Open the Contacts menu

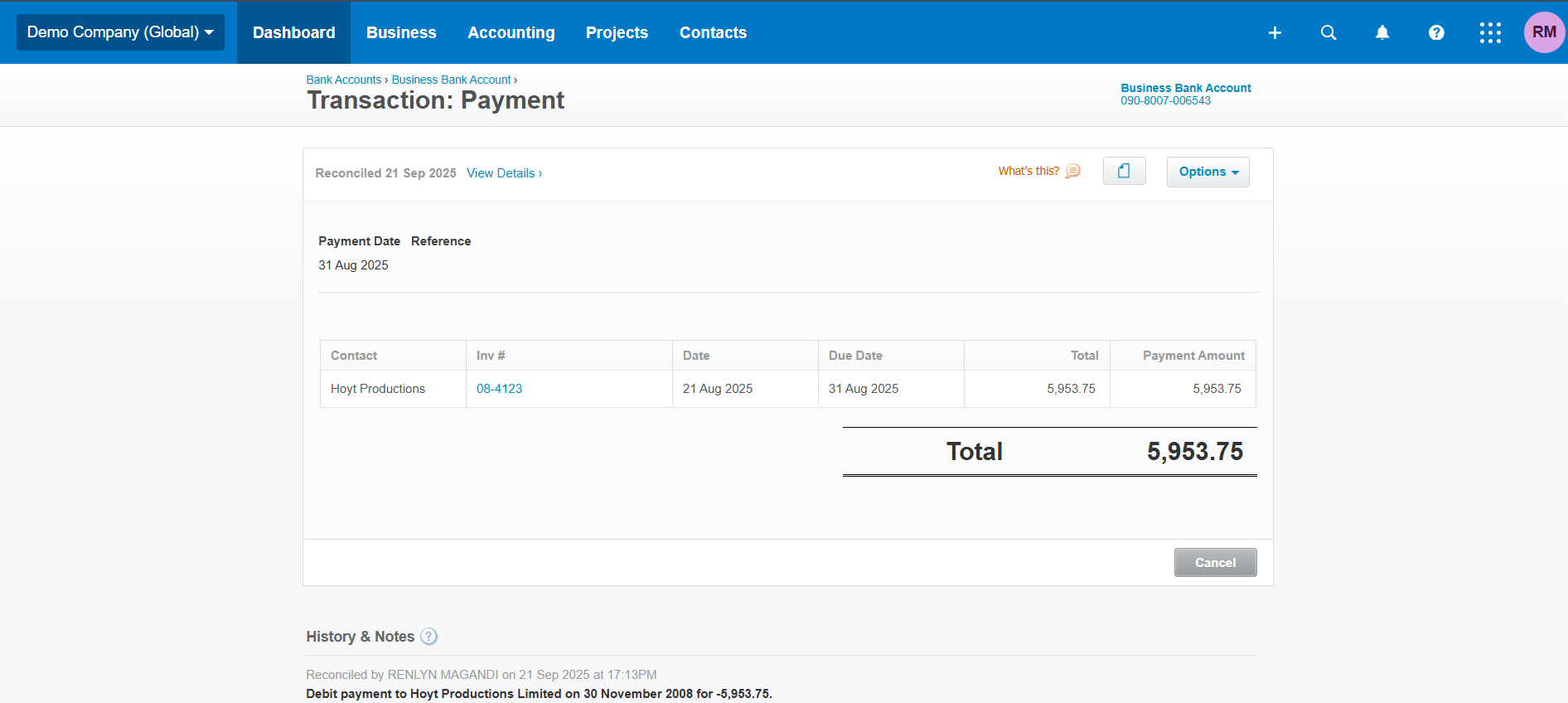coord(713,32)
